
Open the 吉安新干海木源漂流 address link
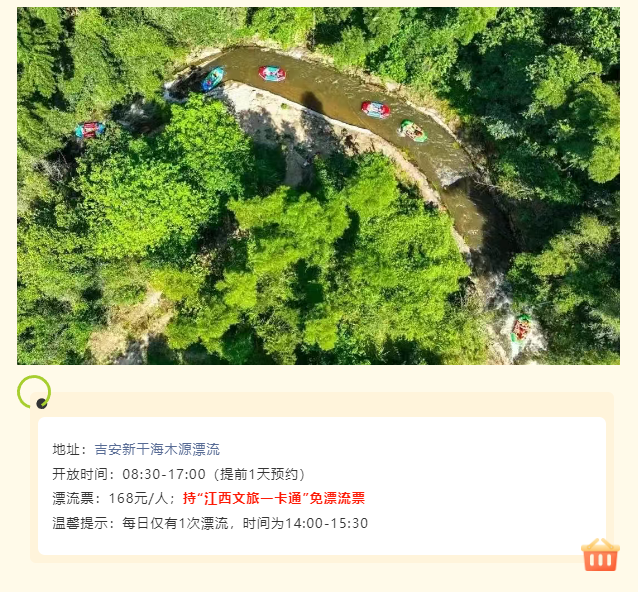[157, 449]
